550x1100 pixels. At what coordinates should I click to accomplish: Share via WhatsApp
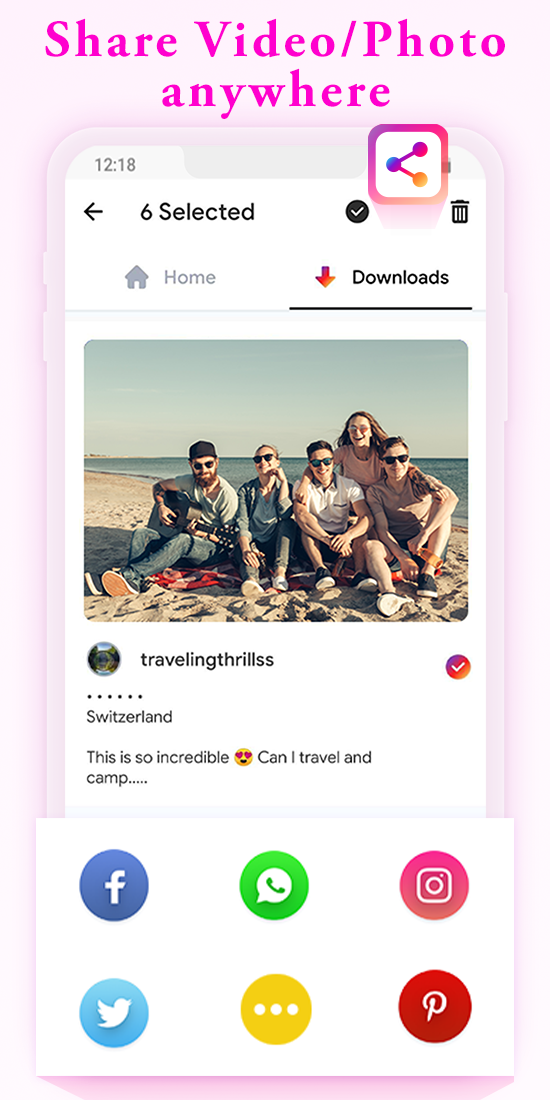tap(274, 885)
